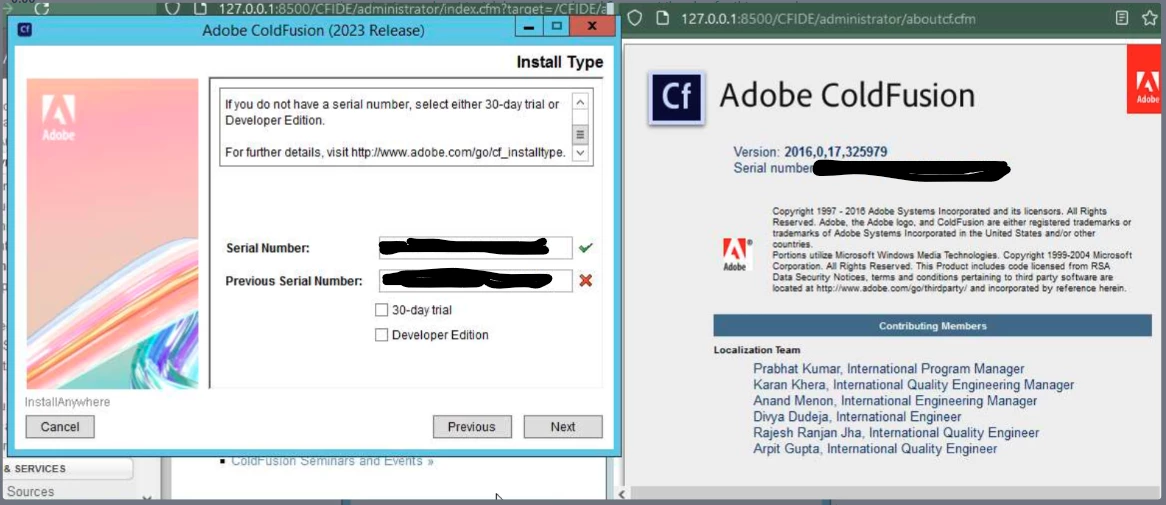Click the Contributing Members header bar
1166x505 pixels.
[933, 326]
